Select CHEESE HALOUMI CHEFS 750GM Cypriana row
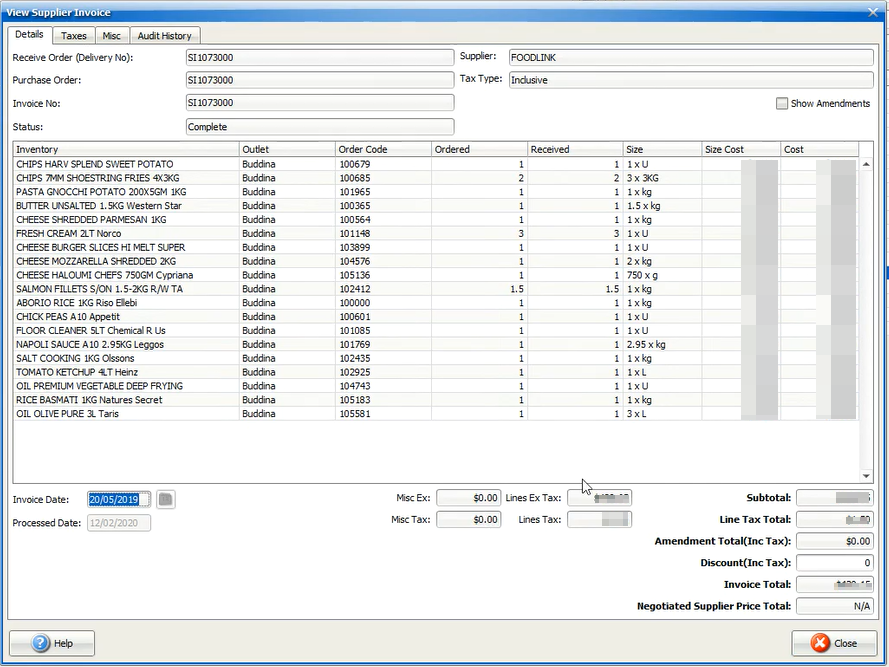Screen dimensions: 889x667 pyautogui.click(x=435, y=275)
